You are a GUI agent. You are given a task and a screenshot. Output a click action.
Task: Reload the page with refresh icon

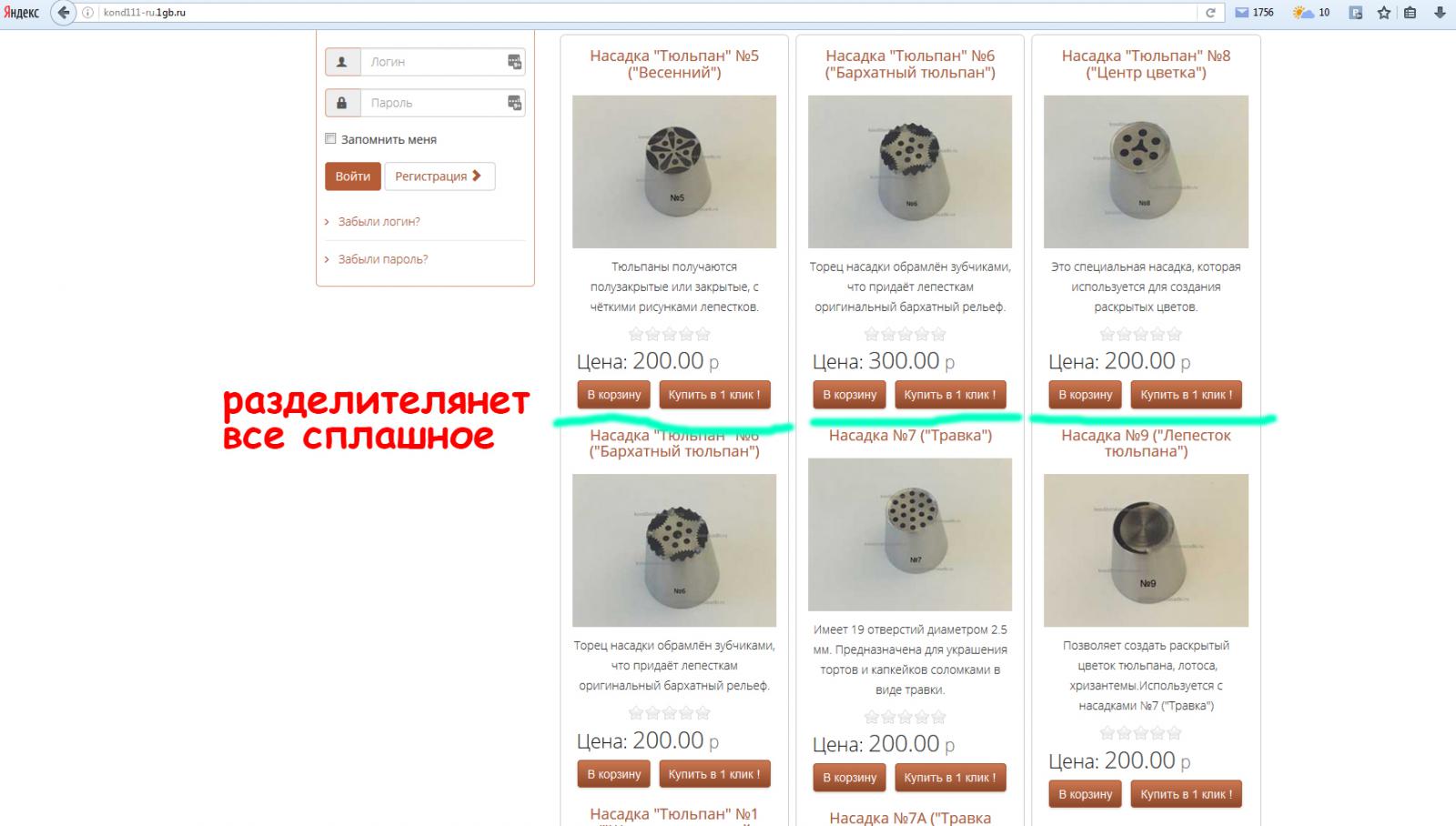(x=1210, y=13)
